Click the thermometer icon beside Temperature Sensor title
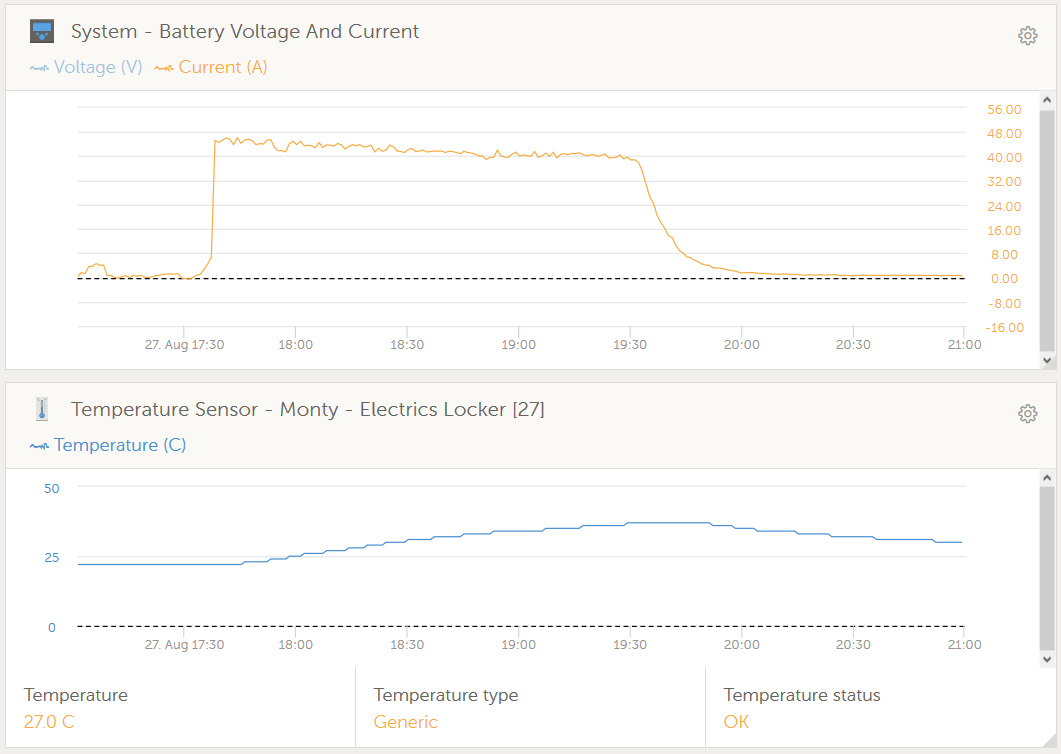1061x754 pixels. [x=42, y=409]
